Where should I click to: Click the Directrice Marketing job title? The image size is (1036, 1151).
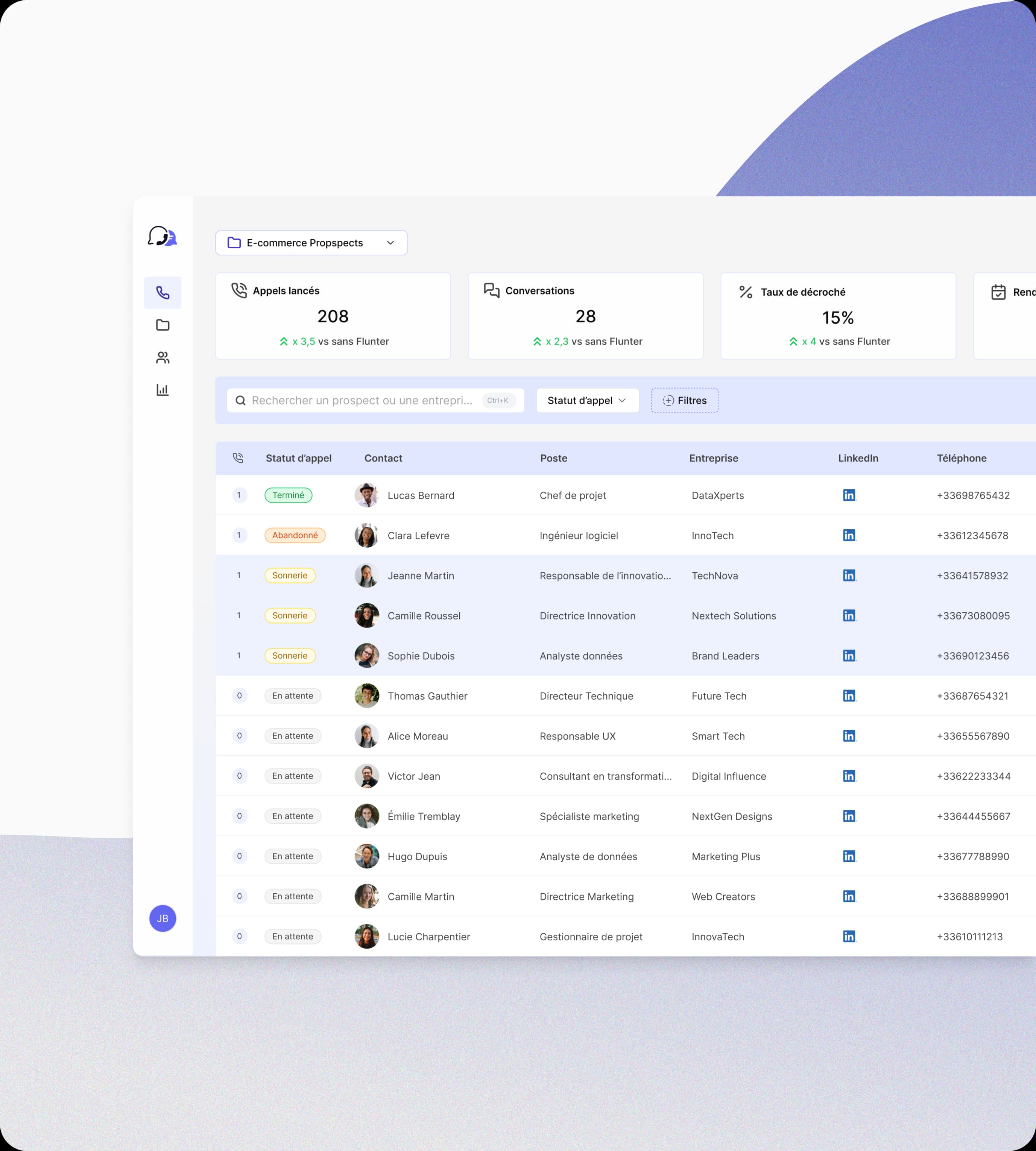click(586, 897)
